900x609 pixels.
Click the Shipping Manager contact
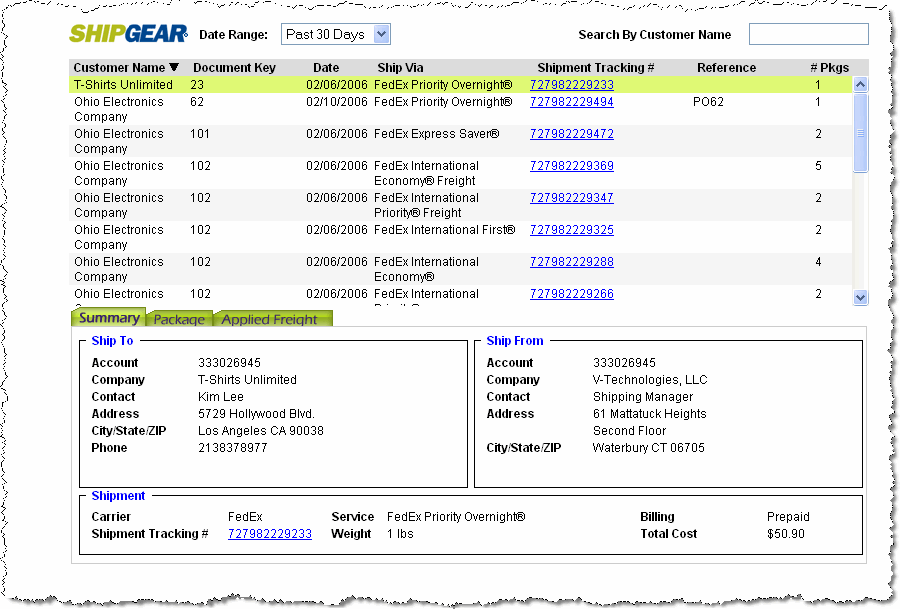coord(643,397)
